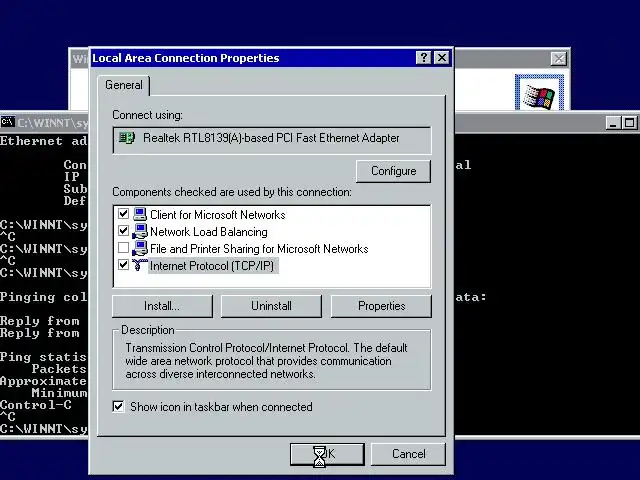Select the Internet Protocol TCP/IP icon
640x480 pixels.
[140, 265]
